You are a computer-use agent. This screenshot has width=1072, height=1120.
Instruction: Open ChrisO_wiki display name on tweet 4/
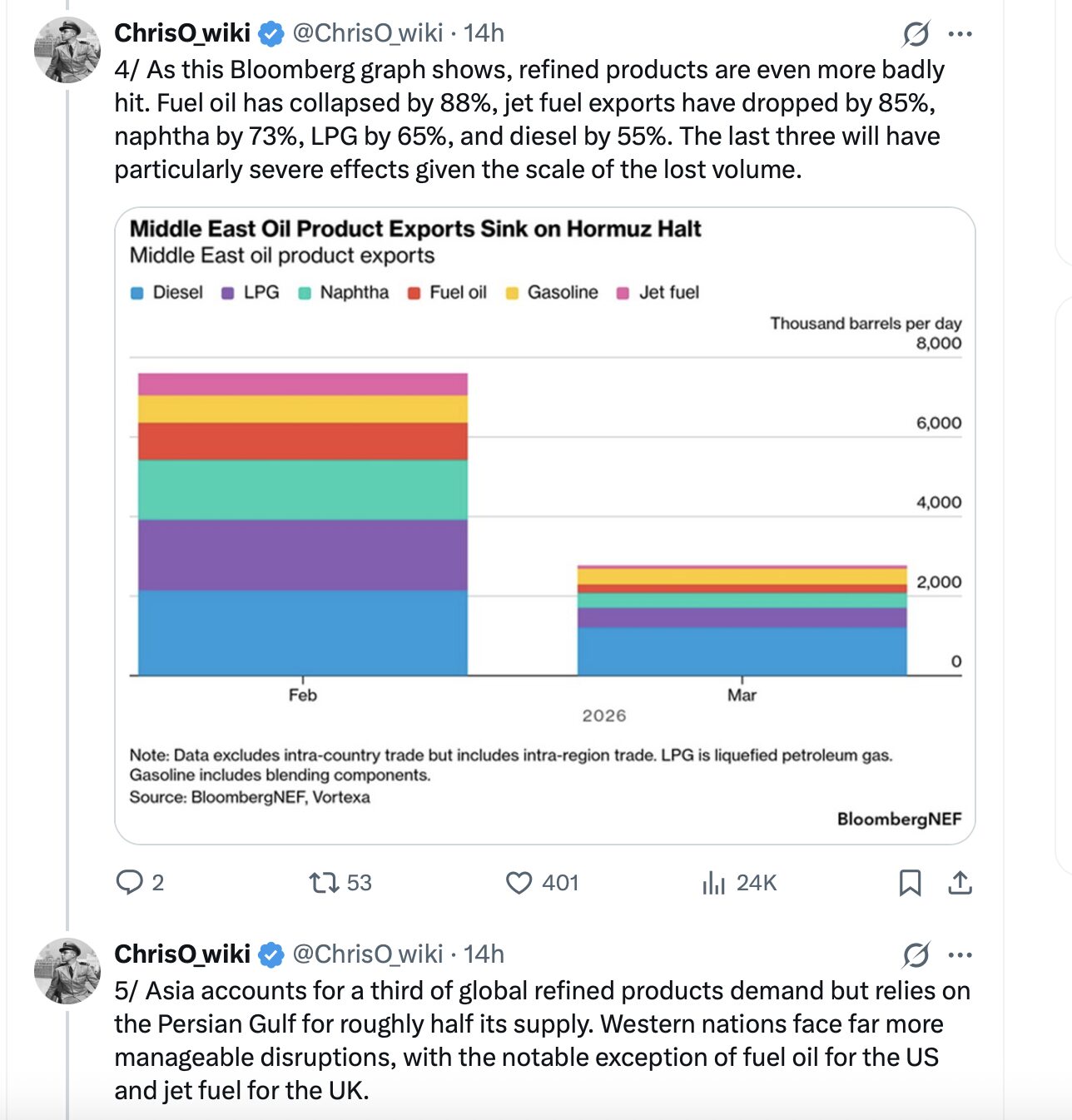[182, 33]
